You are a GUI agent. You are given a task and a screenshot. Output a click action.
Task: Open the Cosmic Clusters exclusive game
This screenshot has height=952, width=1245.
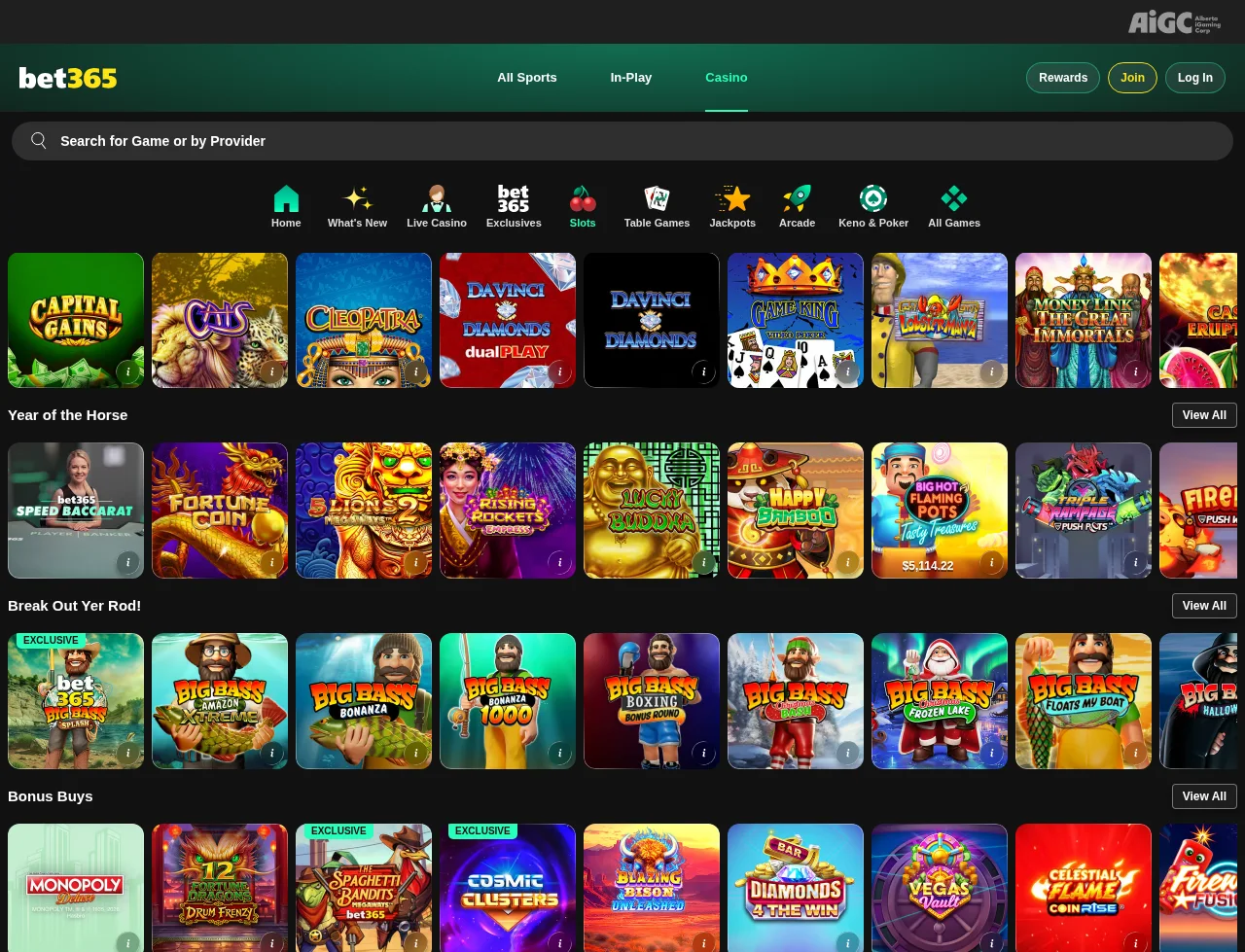tap(508, 888)
